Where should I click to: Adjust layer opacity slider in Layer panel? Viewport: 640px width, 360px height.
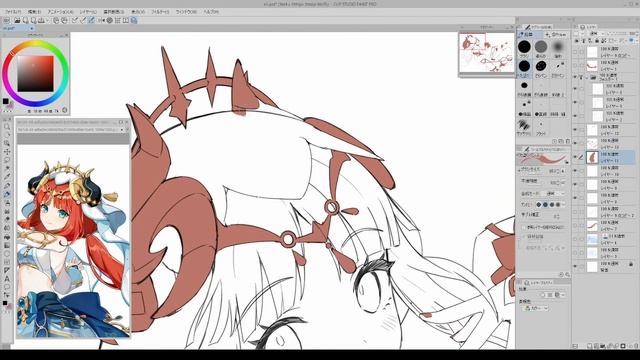[618, 33]
